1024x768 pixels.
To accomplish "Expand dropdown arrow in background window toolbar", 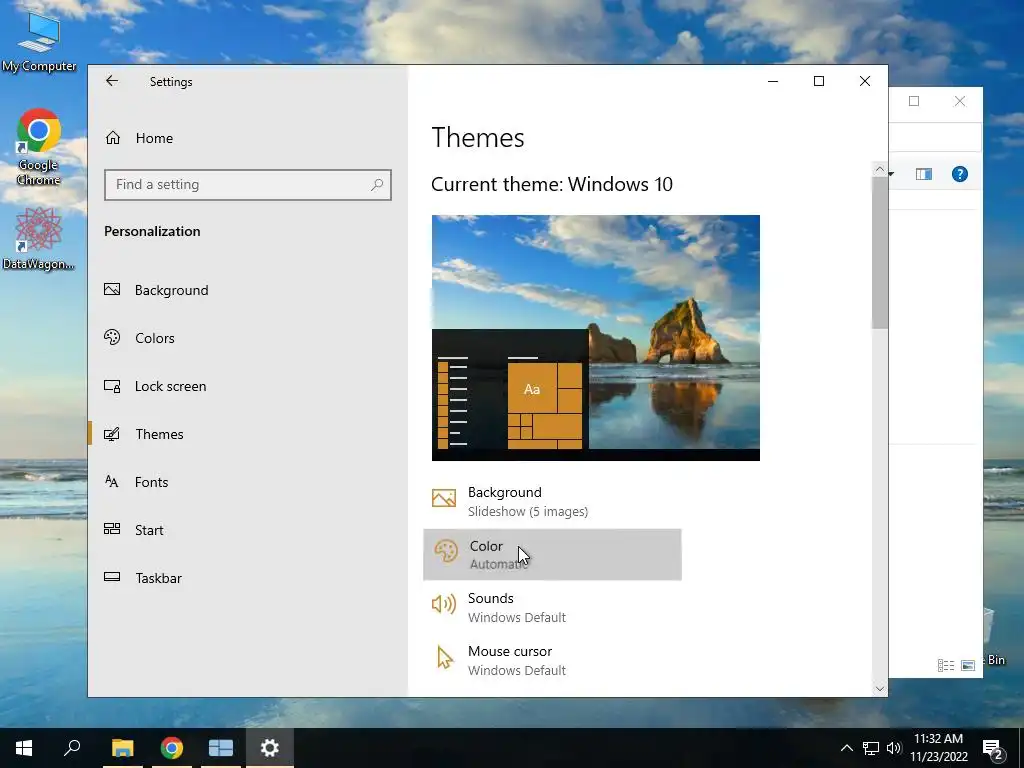I will 891,174.
